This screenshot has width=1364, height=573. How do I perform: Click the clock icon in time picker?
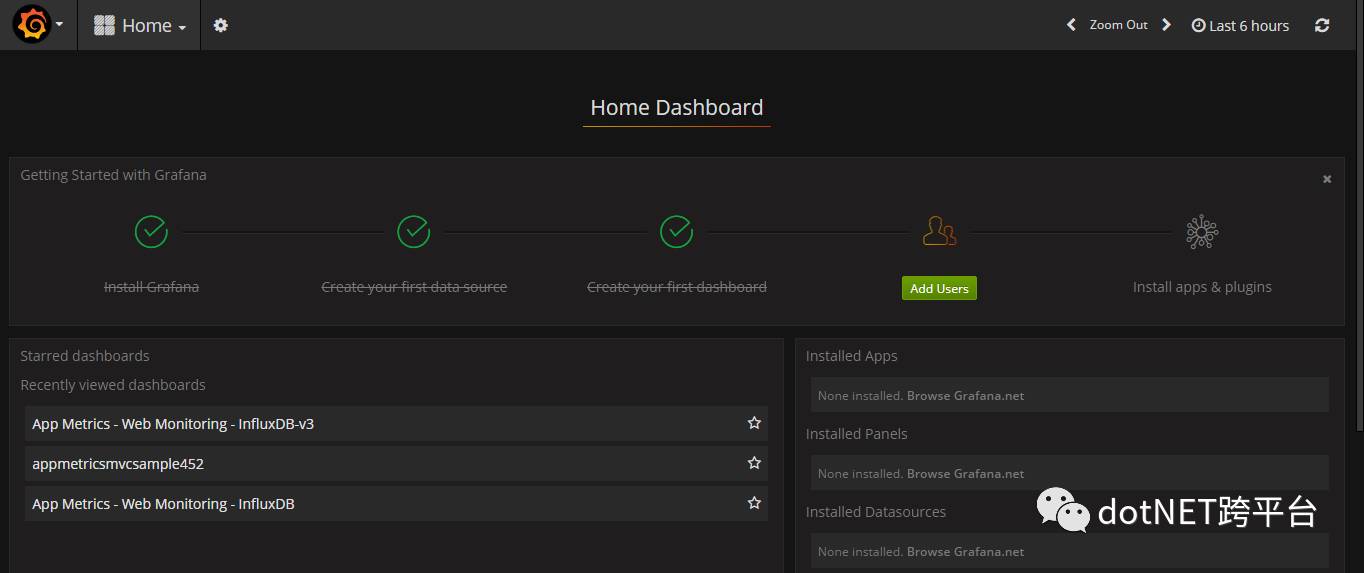[1198, 26]
